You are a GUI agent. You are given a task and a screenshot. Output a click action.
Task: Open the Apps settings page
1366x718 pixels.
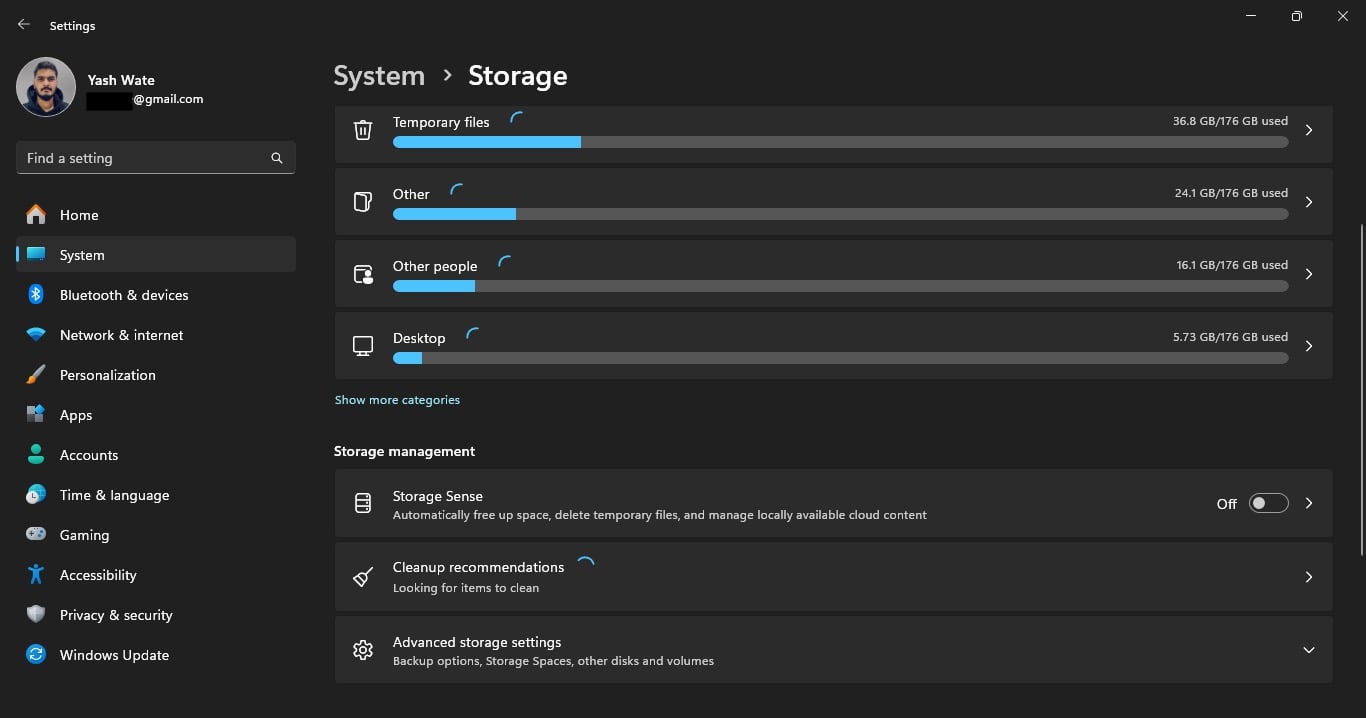tap(156, 415)
